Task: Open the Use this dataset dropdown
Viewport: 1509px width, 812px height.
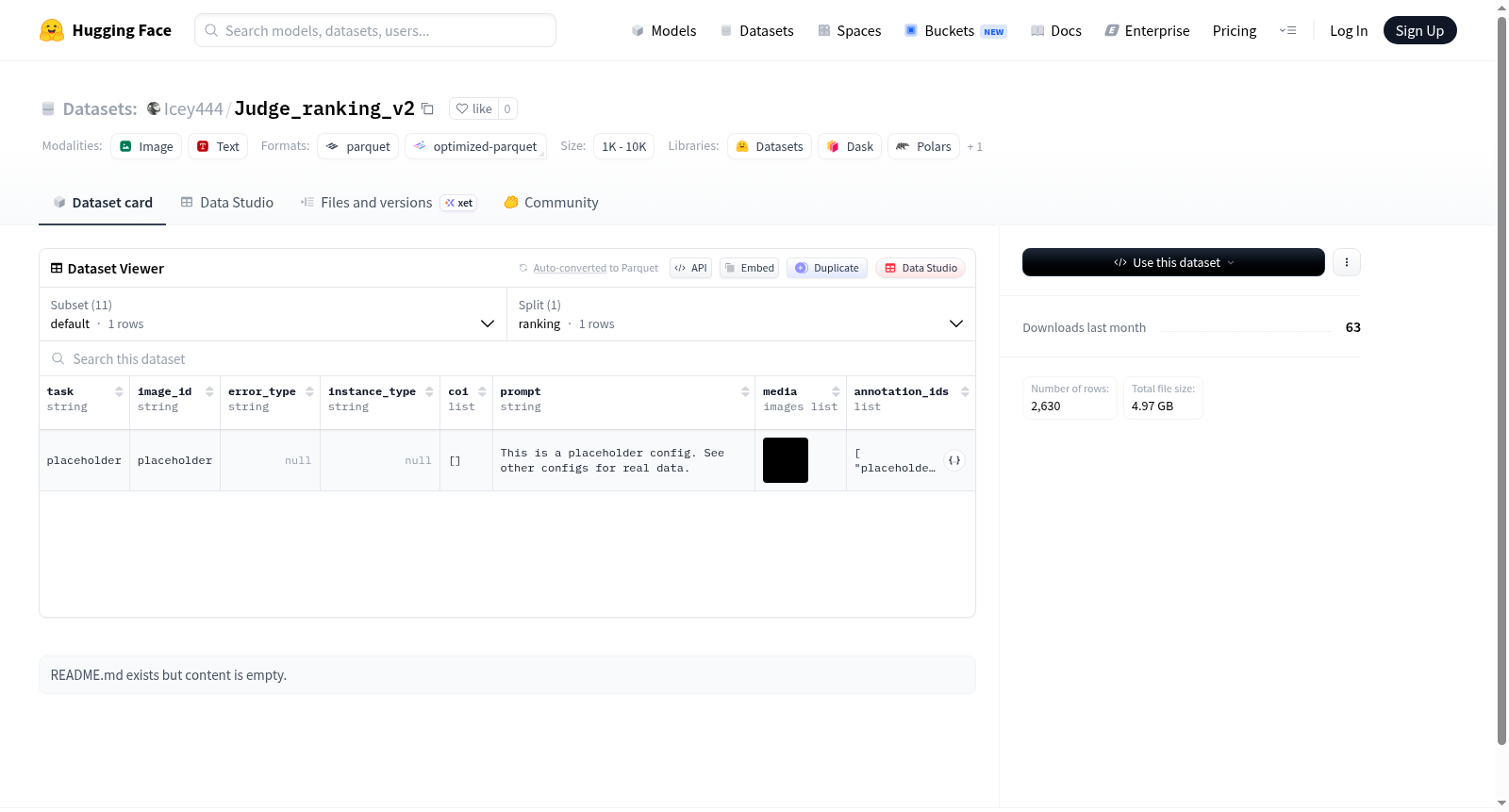Action: 1173,262
